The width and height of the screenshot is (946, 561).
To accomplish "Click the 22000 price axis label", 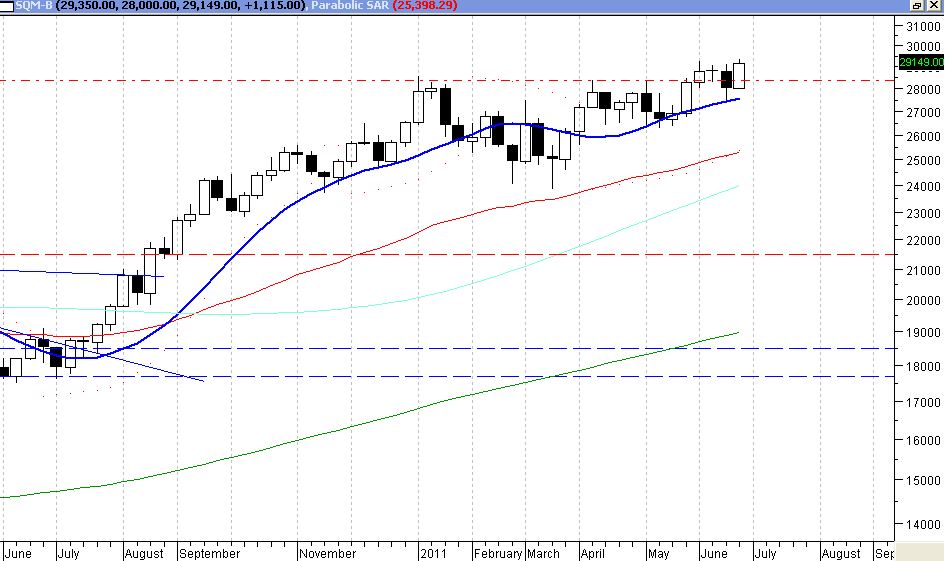I will pos(923,240).
